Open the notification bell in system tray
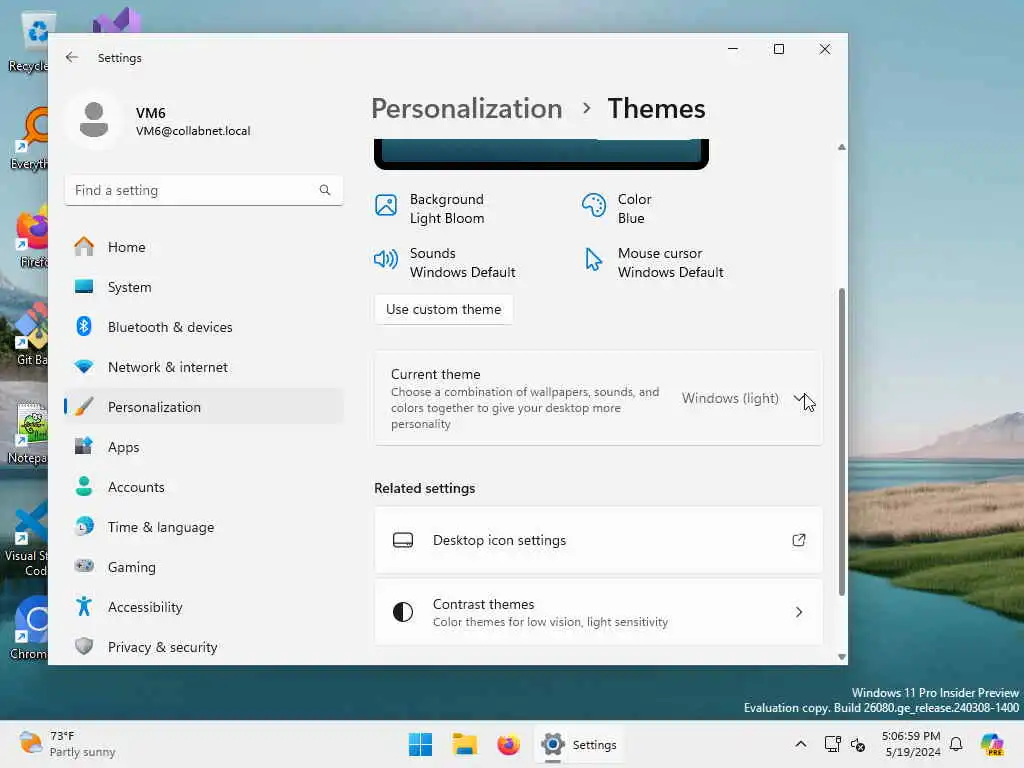Image resolution: width=1024 pixels, height=768 pixels. click(x=956, y=744)
